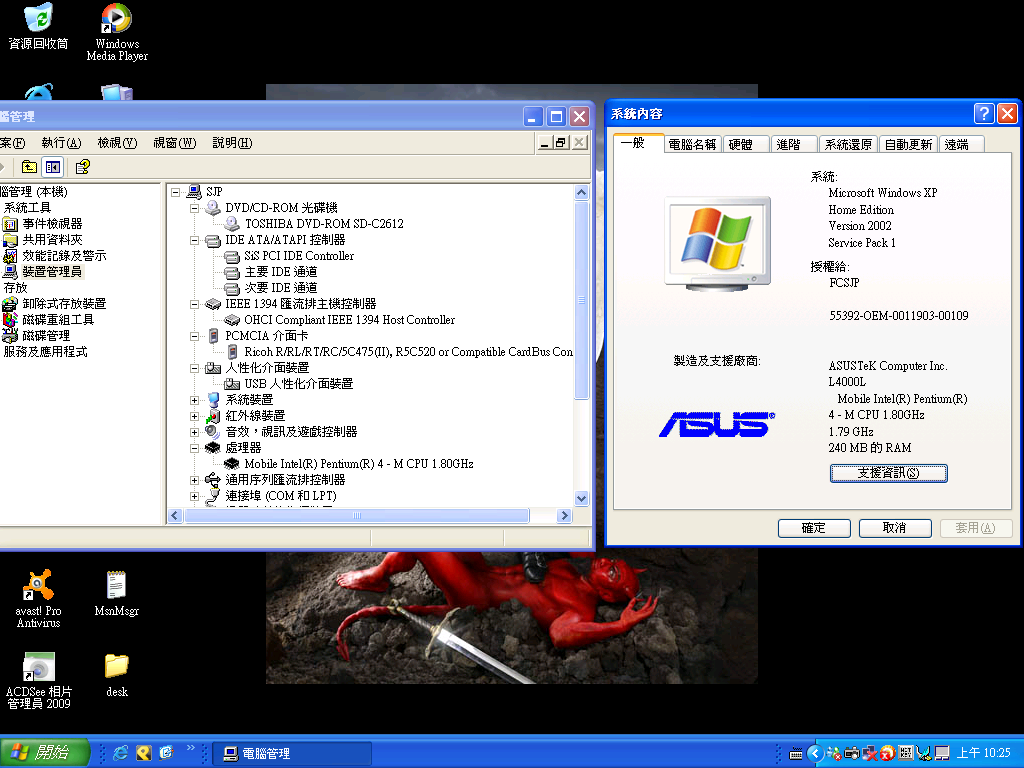
Task: Open the avast! Pro Antivirus desktop icon
Action: click(39, 598)
